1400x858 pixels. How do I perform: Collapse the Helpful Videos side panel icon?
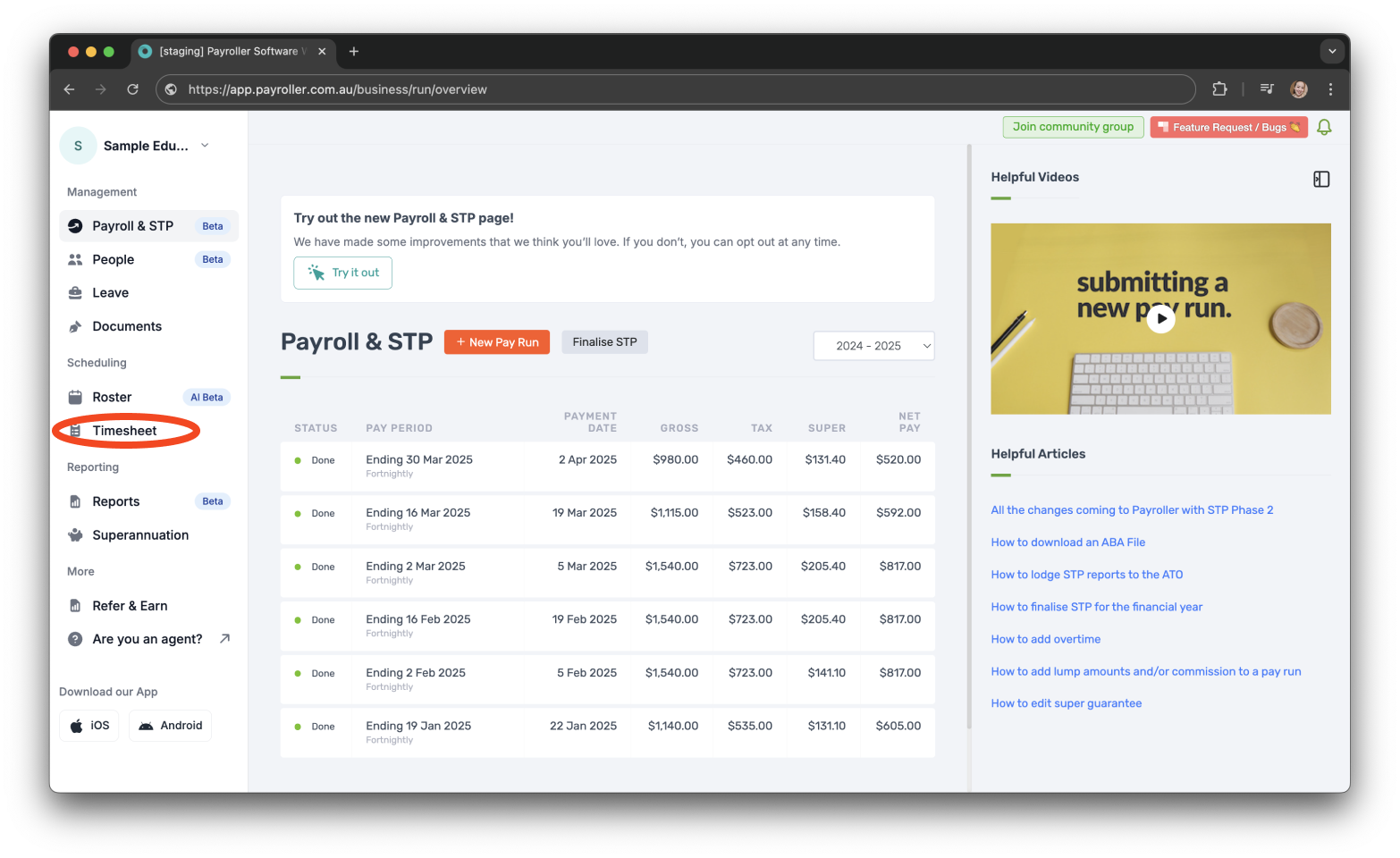1320,179
